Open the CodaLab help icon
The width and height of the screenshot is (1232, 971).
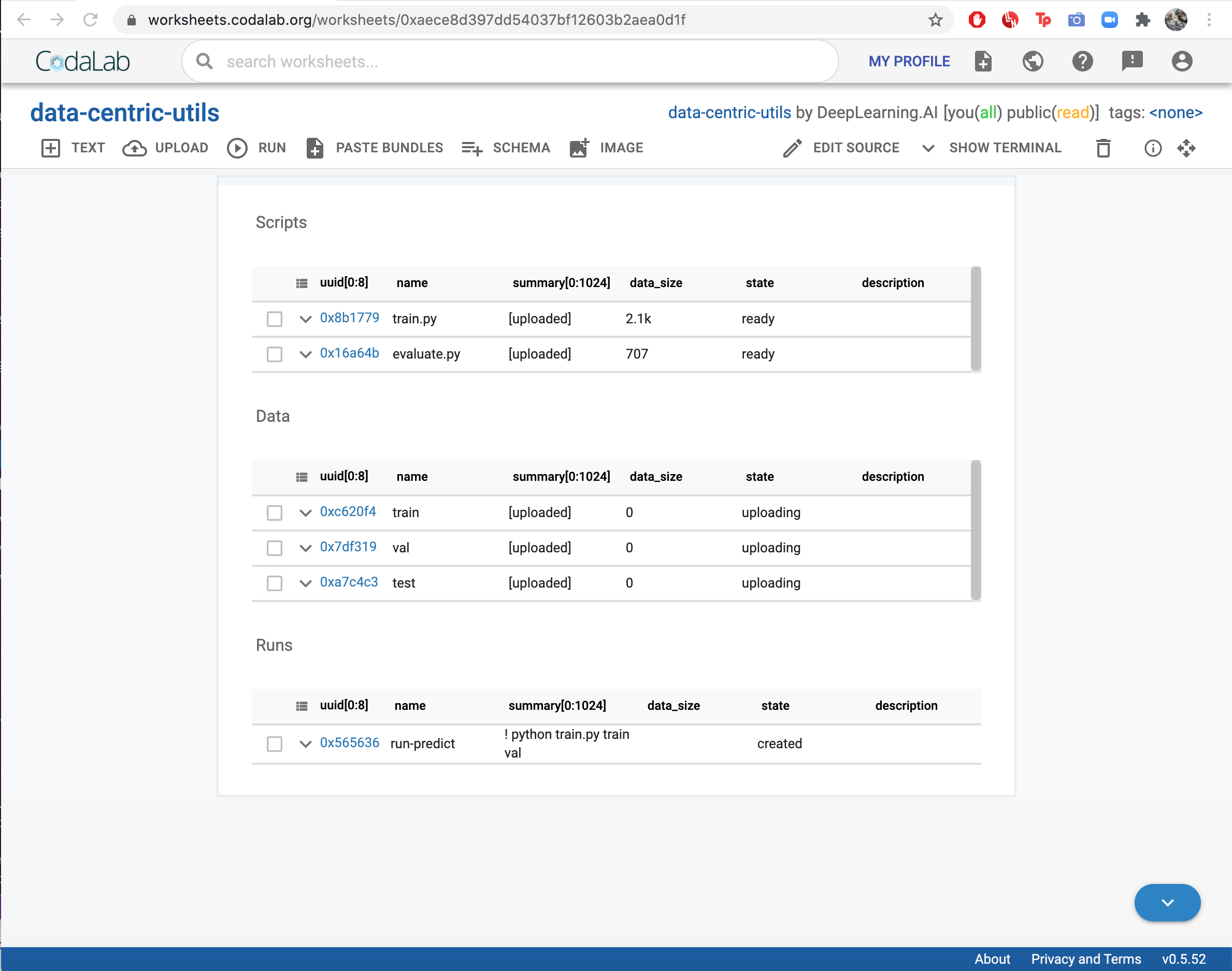pyautogui.click(x=1082, y=61)
